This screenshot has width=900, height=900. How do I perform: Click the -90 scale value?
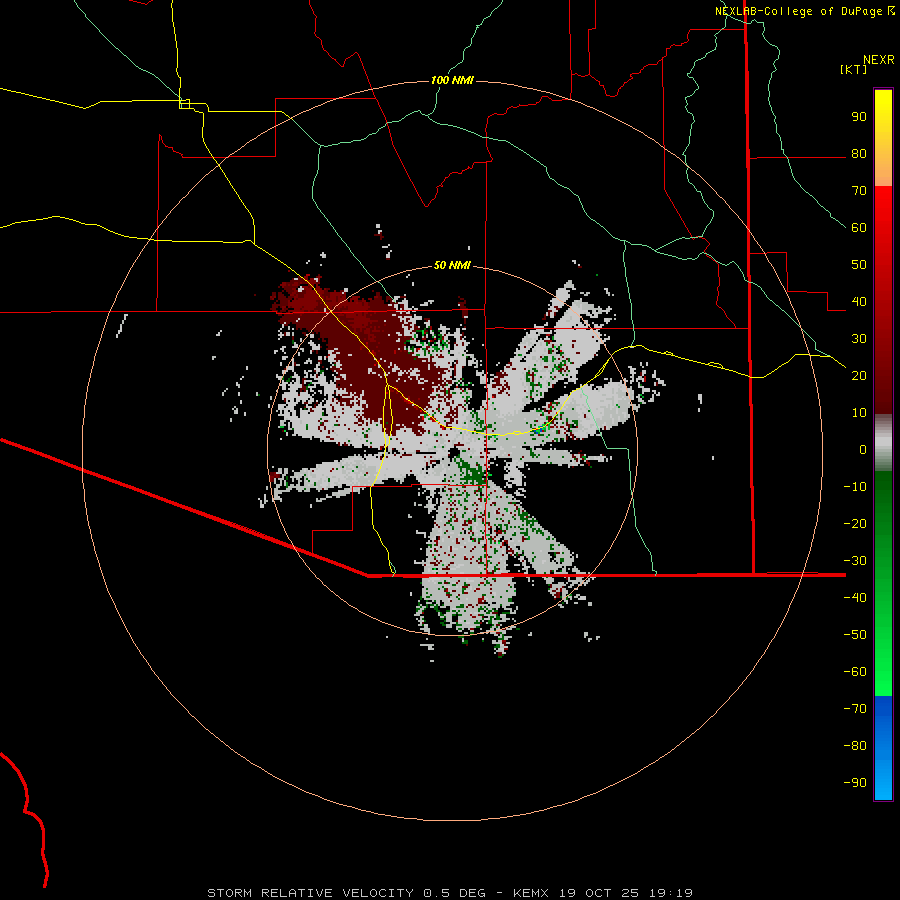pos(855,783)
